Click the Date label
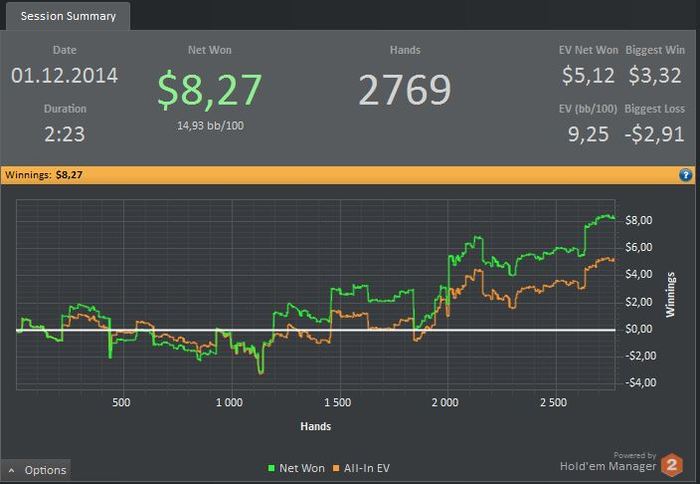 click(65, 50)
